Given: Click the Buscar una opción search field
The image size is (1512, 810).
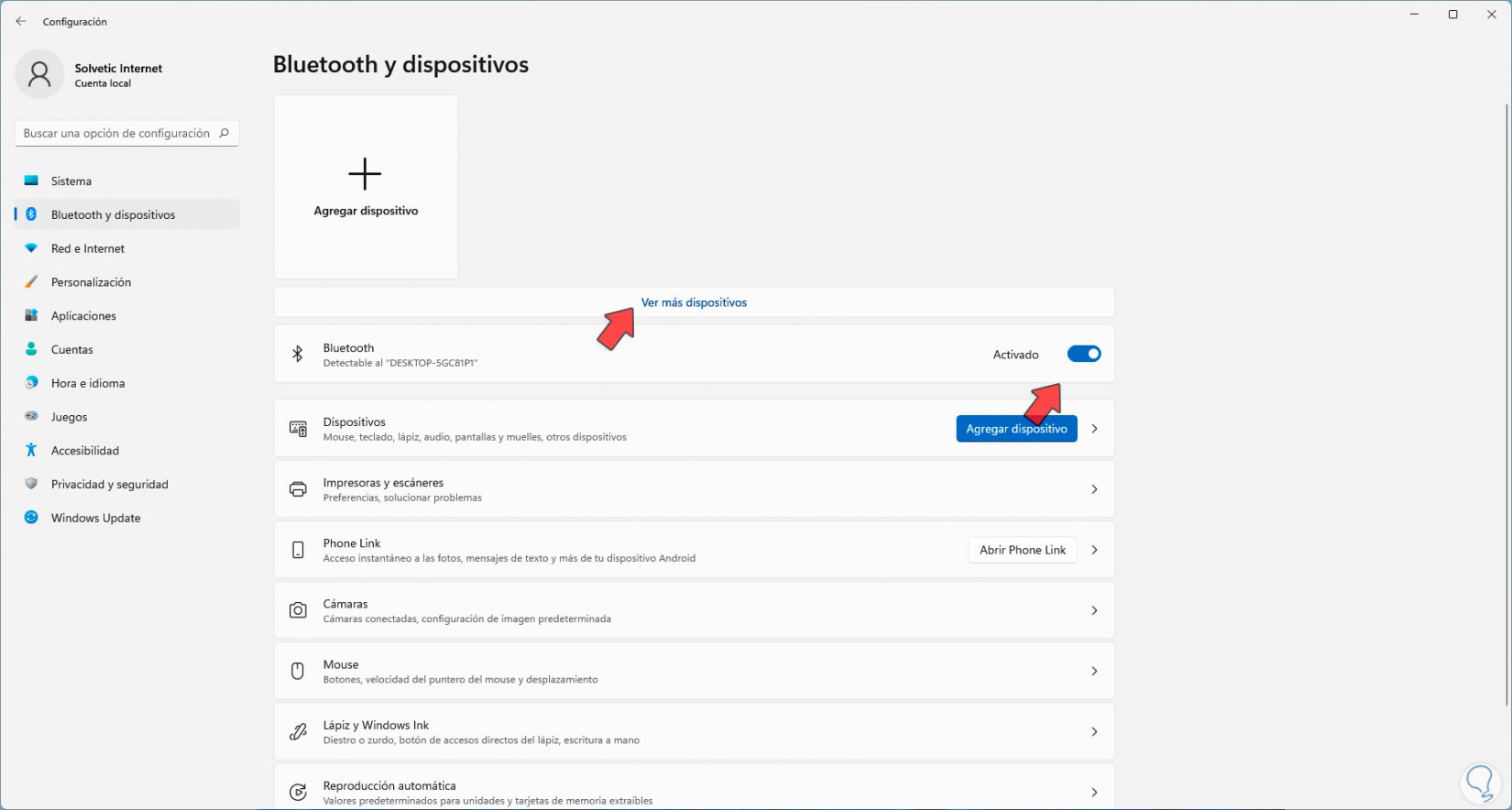Looking at the screenshot, I should point(116,133).
